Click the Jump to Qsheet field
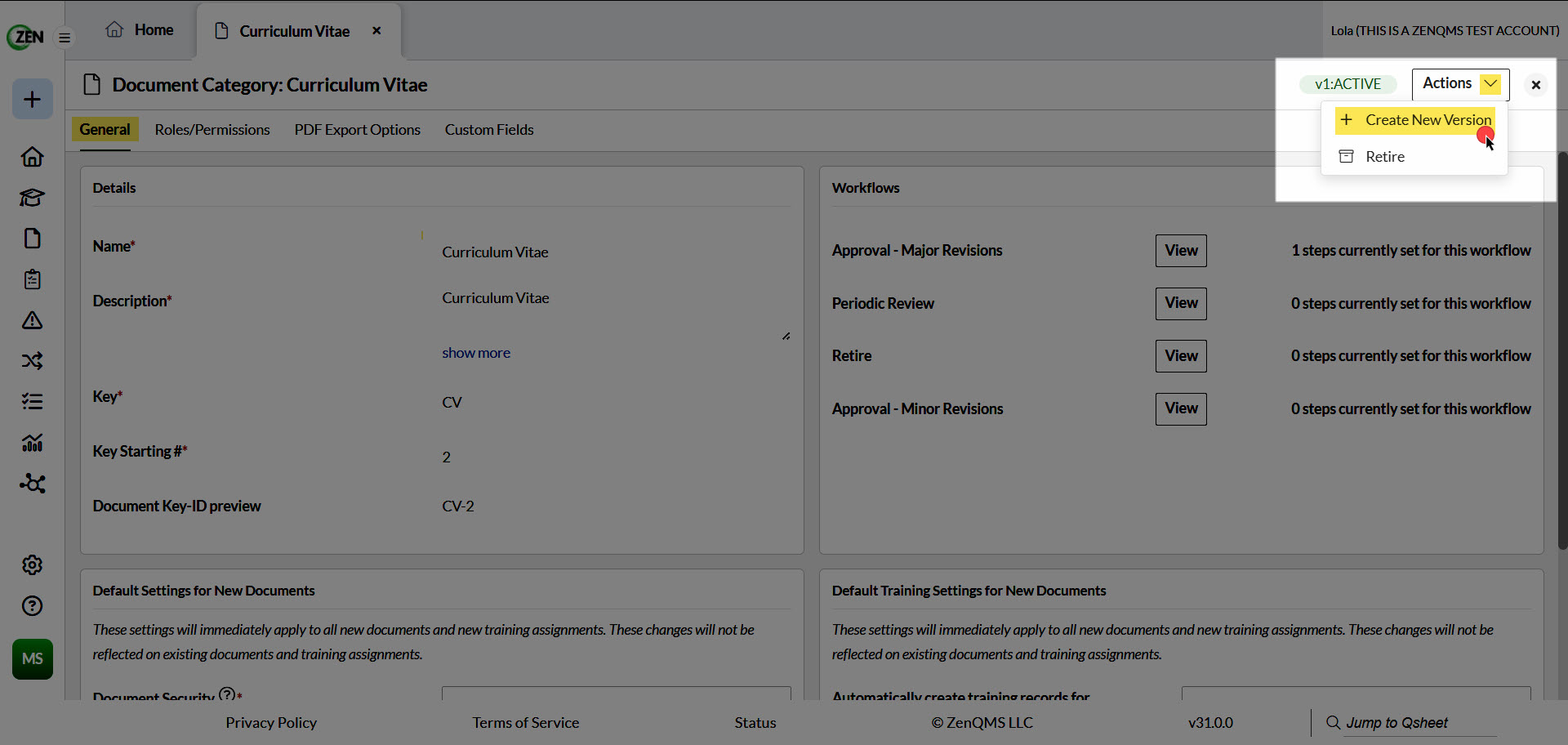1568x745 pixels. pyautogui.click(x=1419, y=723)
